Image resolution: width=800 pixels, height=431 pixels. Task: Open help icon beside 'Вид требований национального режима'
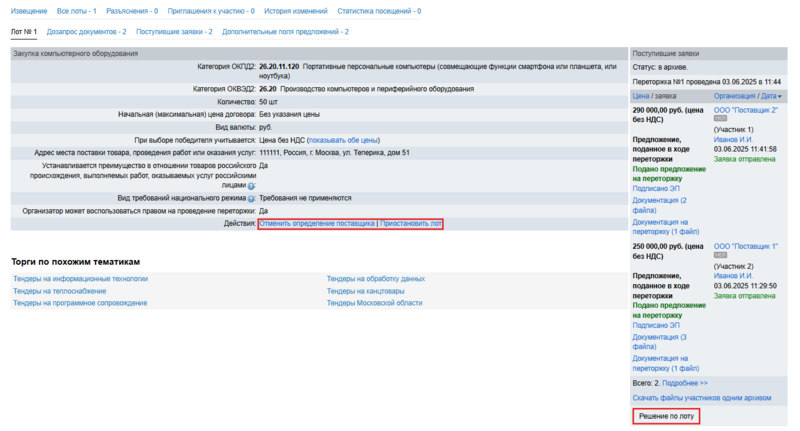(251, 198)
